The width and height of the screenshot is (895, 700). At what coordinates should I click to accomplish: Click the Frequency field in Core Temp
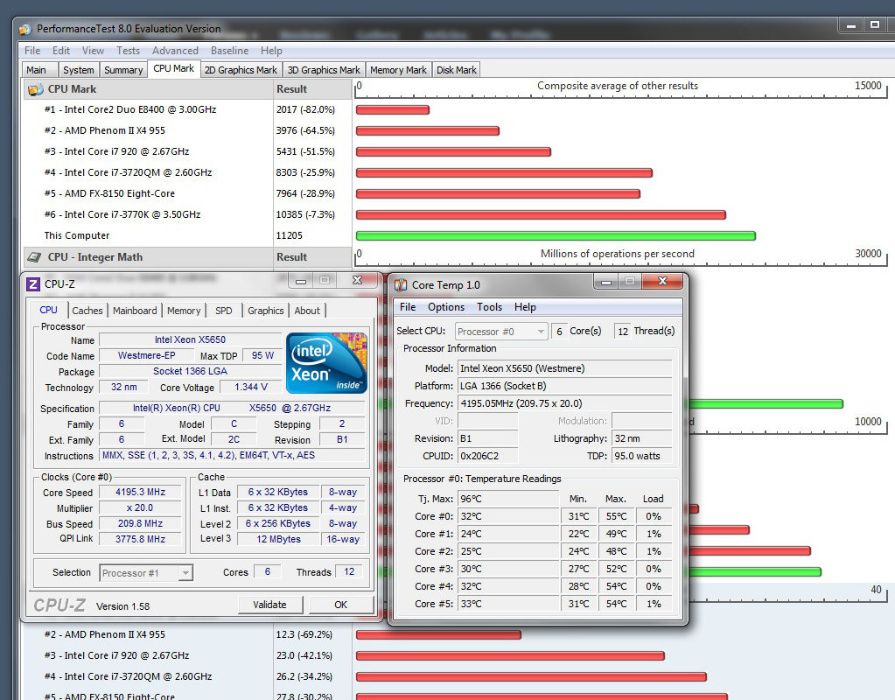point(565,403)
